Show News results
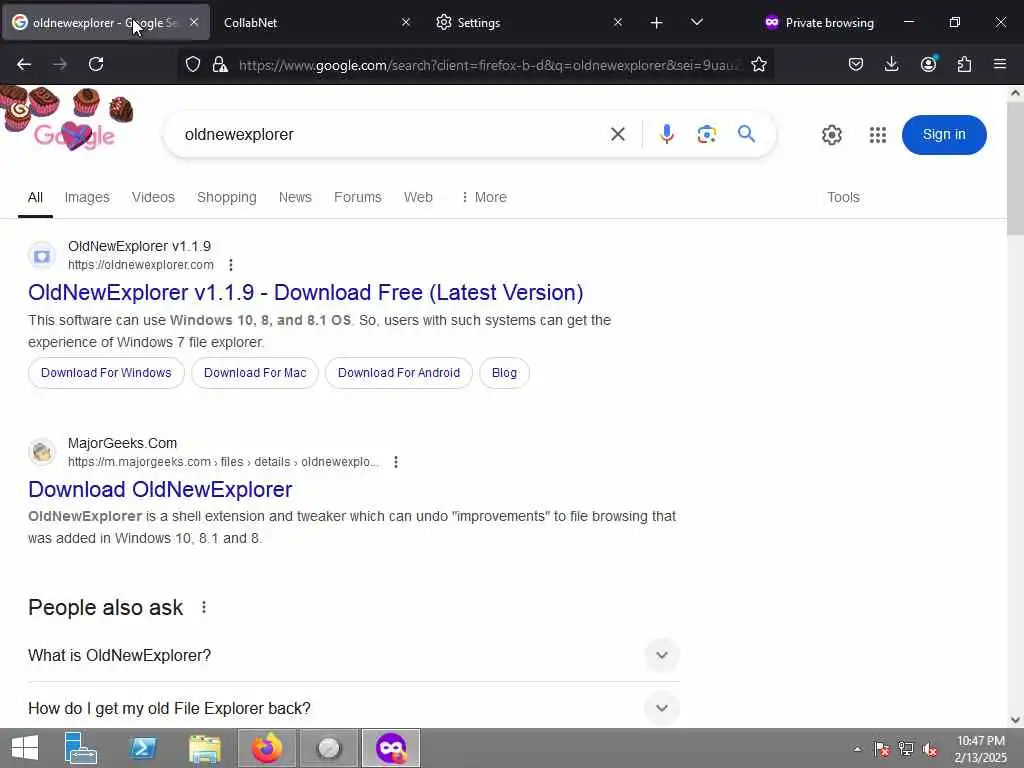1024x768 pixels. coord(295,197)
